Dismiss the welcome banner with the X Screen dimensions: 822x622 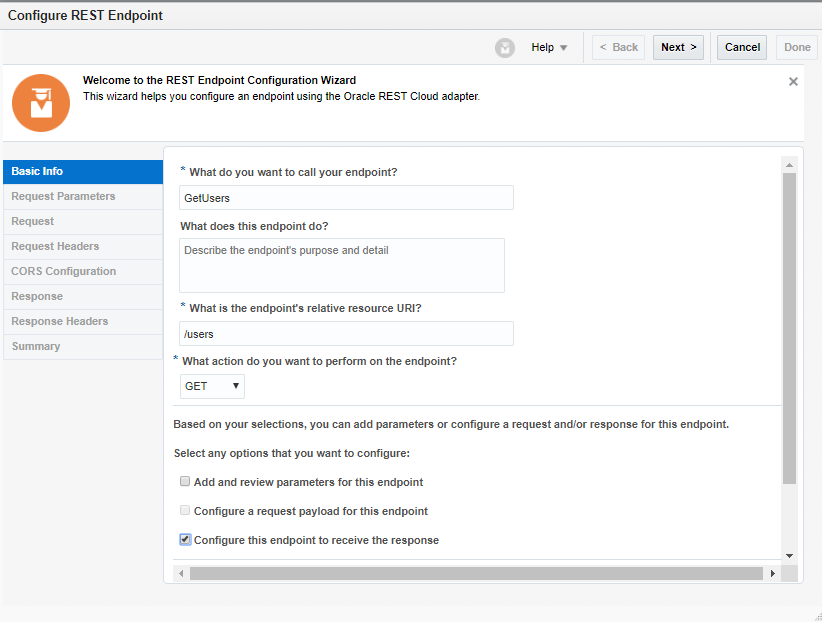793,82
